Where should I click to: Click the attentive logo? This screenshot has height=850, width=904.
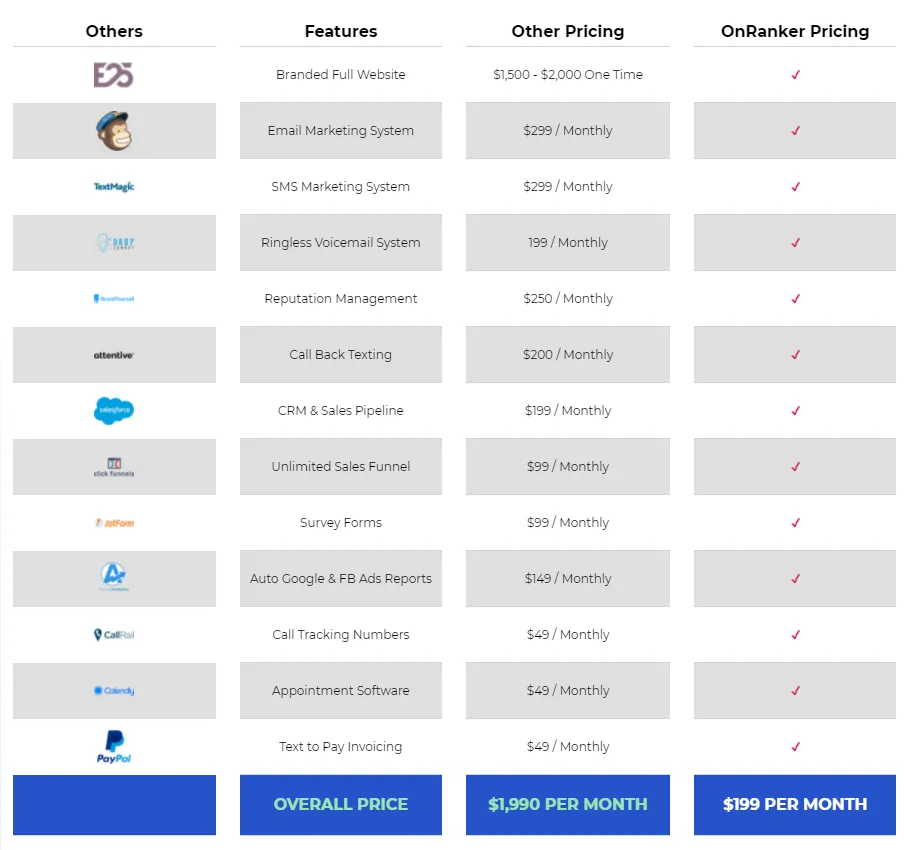pos(114,355)
